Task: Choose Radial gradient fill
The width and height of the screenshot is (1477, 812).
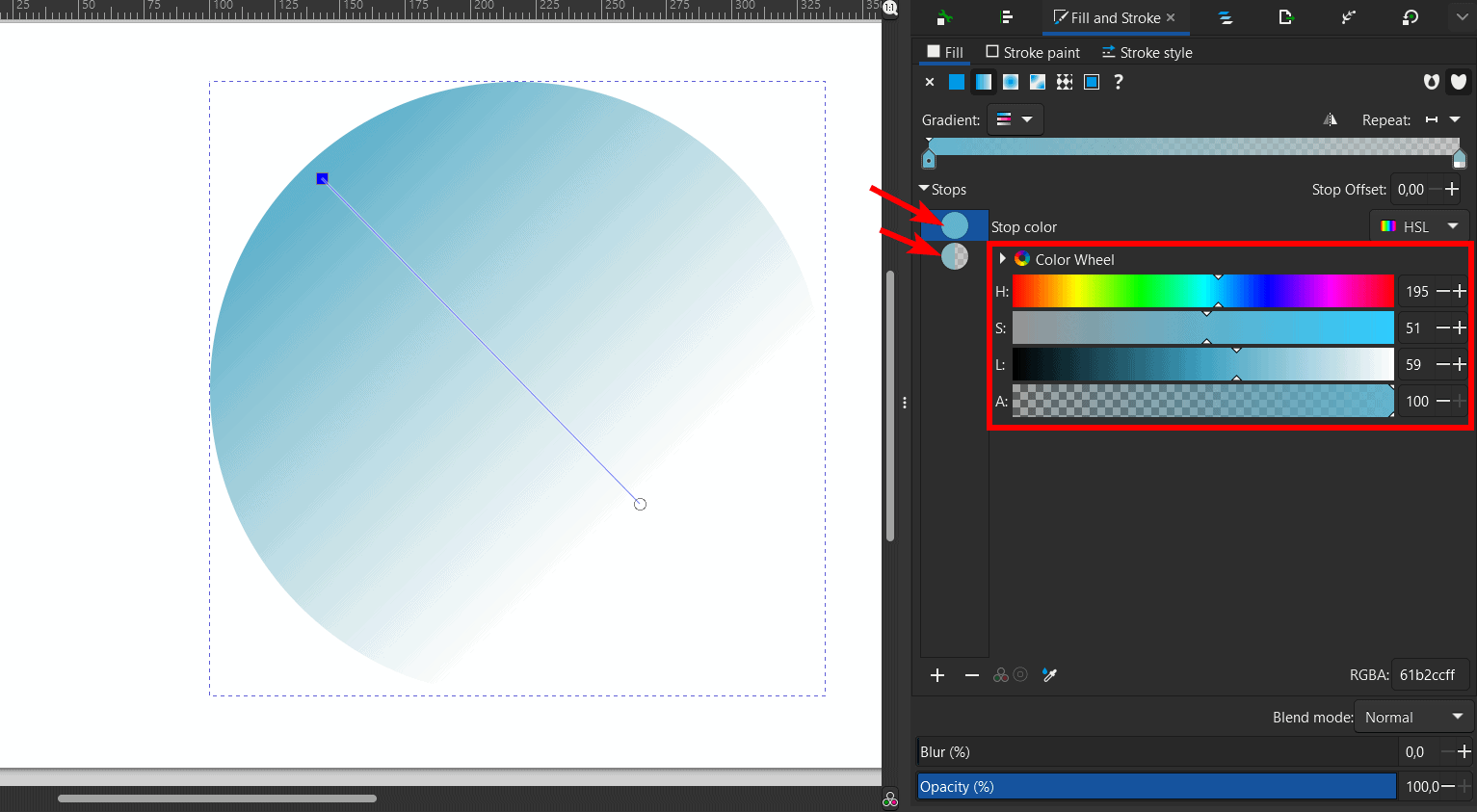Action: [1011, 82]
